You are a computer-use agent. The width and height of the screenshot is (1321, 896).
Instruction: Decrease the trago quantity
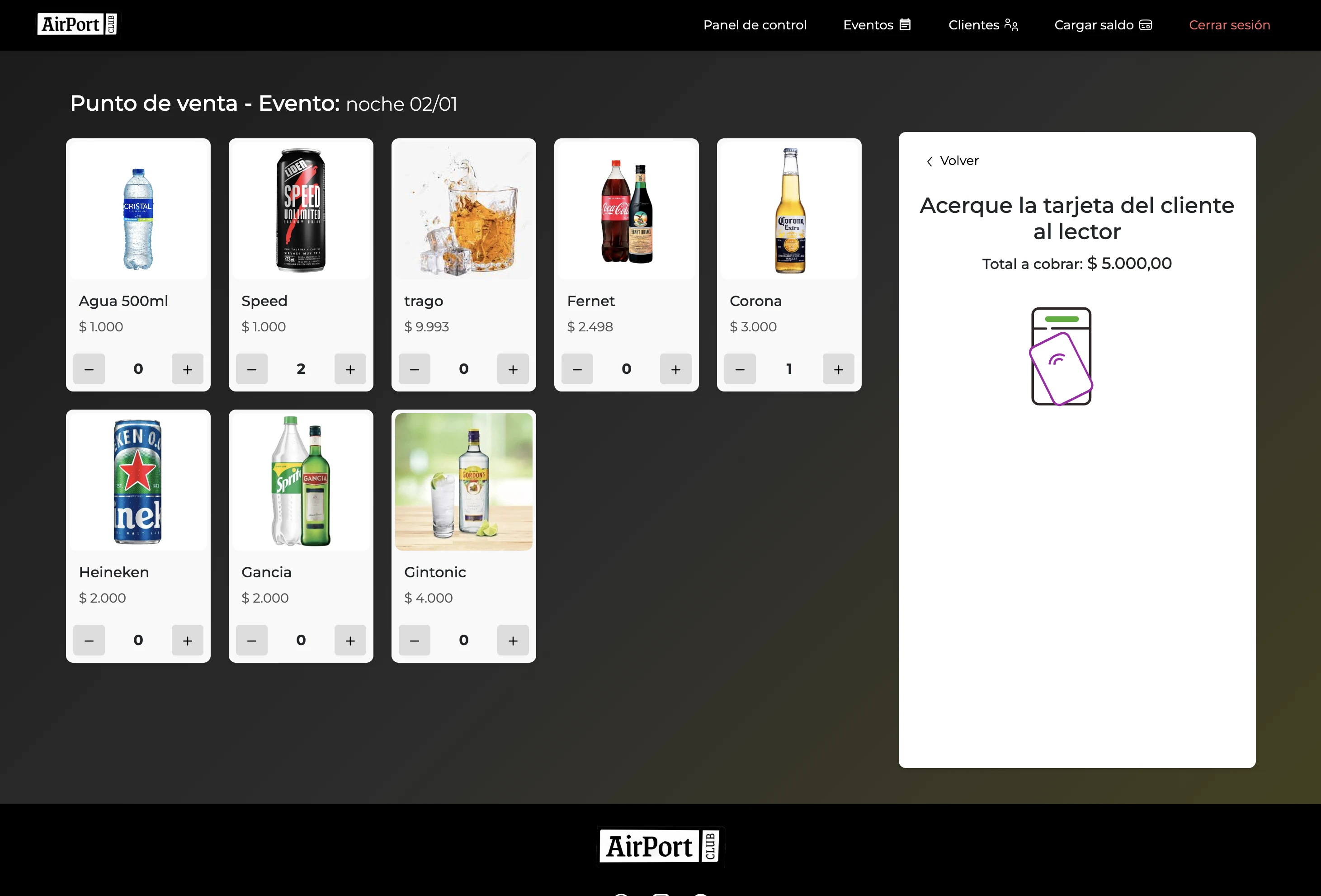[415, 369]
